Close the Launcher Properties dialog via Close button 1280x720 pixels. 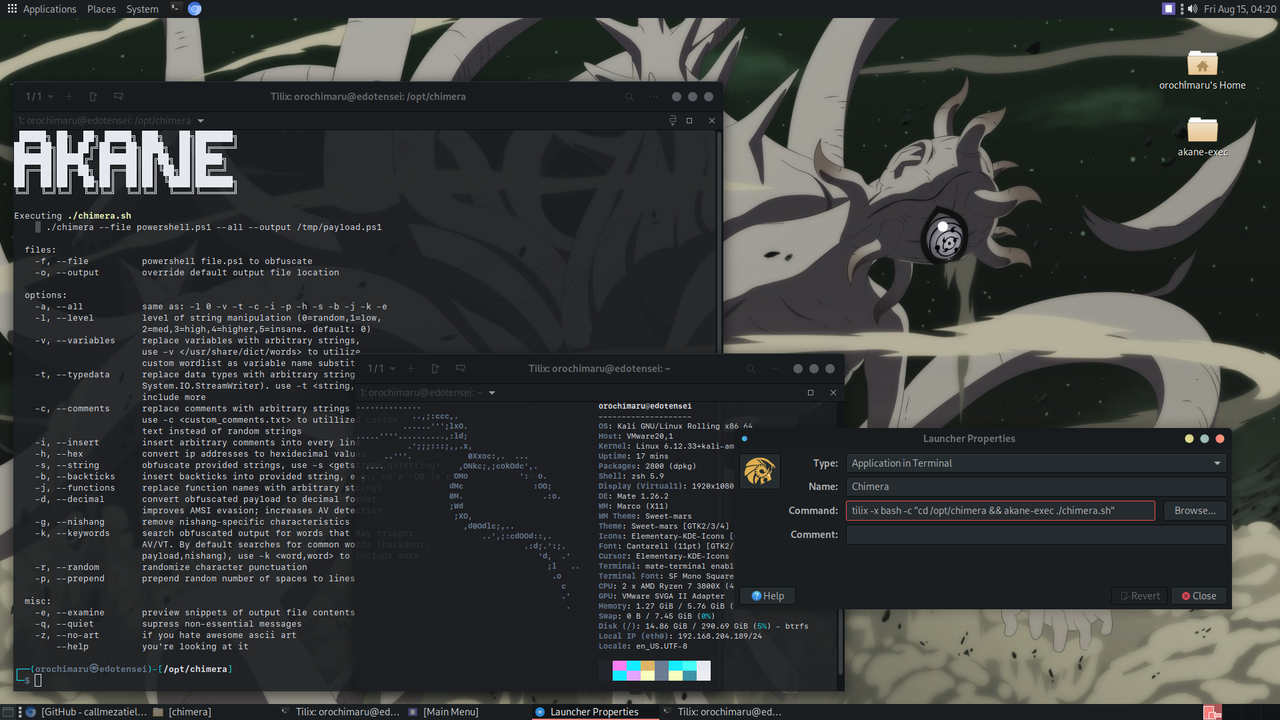pos(1198,596)
